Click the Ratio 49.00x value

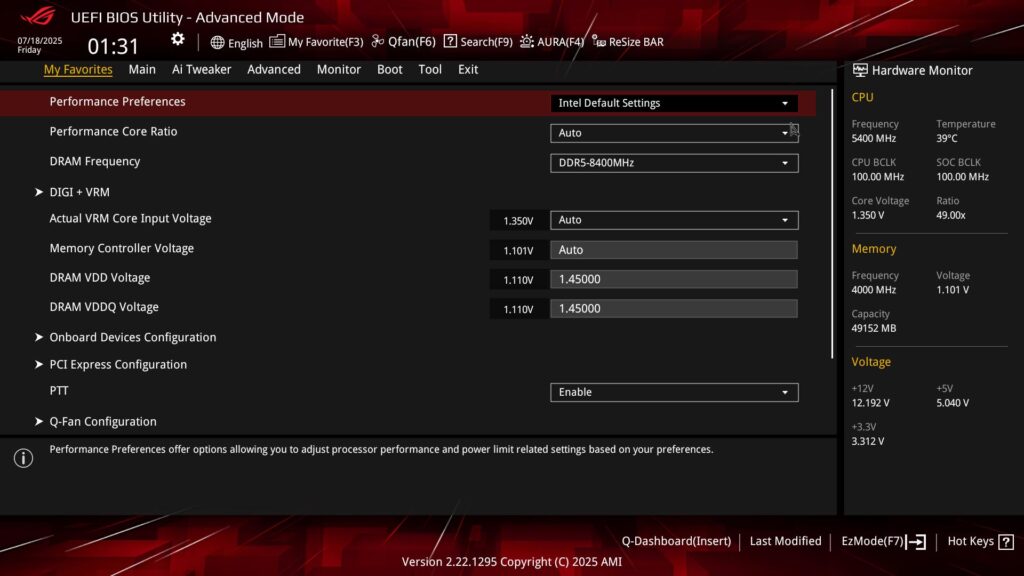pyautogui.click(x=950, y=215)
